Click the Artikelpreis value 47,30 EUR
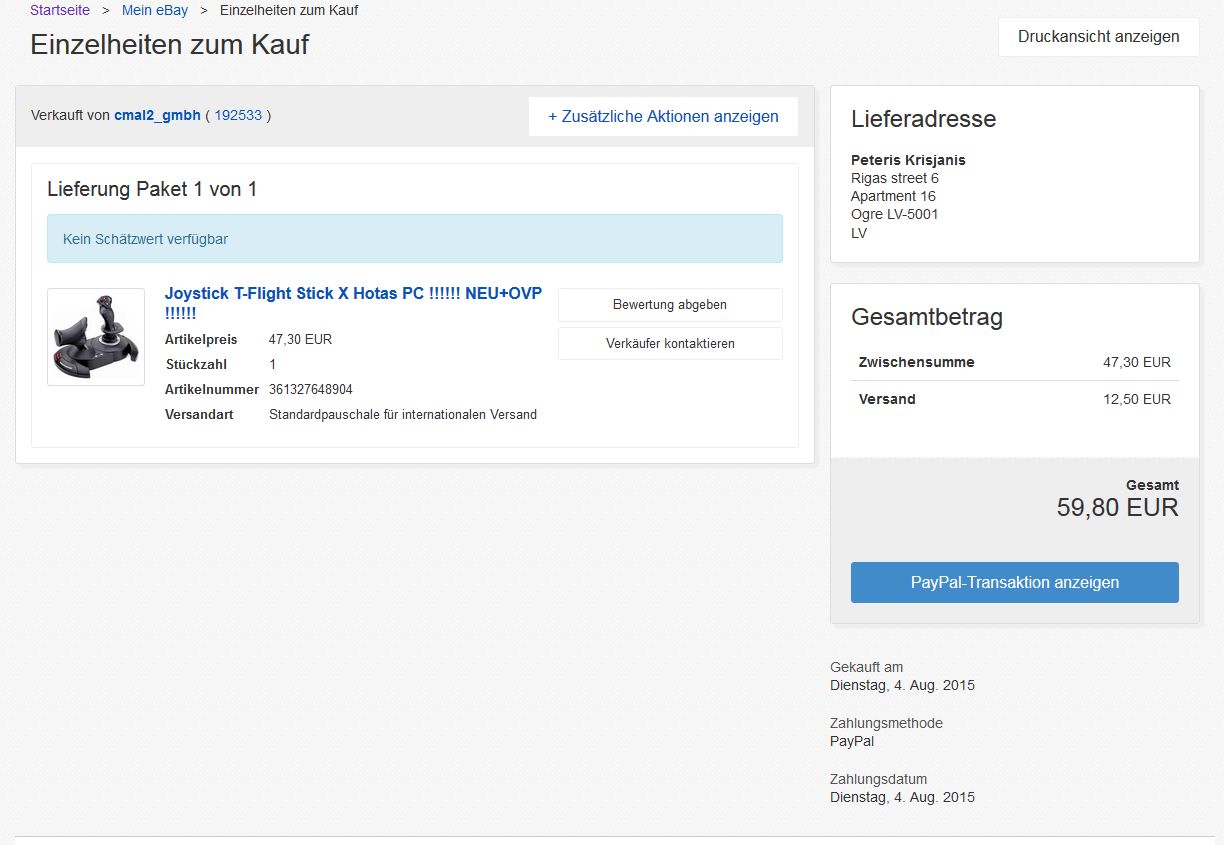This screenshot has width=1224, height=845. [x=300, y=339]
